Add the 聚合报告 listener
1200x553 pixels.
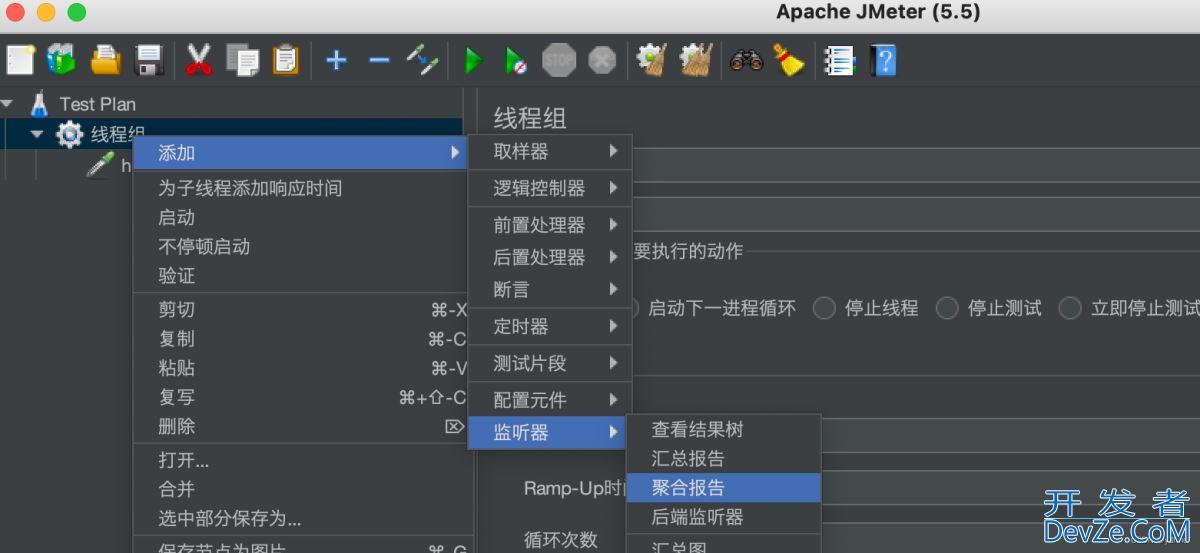(x=723, y=488)
